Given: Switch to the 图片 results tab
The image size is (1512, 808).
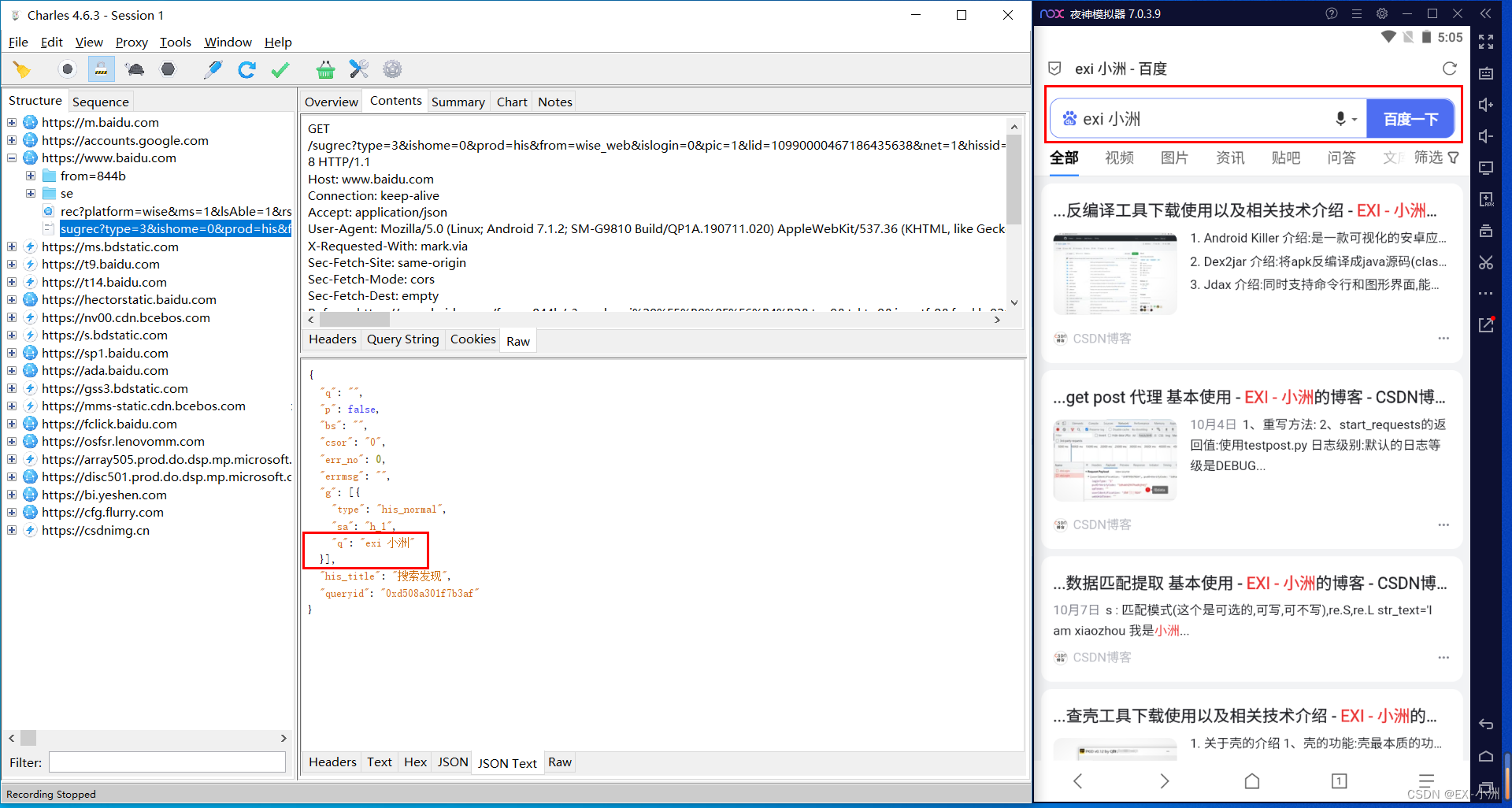Looking at the screenshot, I should (x=1174, y=158).
